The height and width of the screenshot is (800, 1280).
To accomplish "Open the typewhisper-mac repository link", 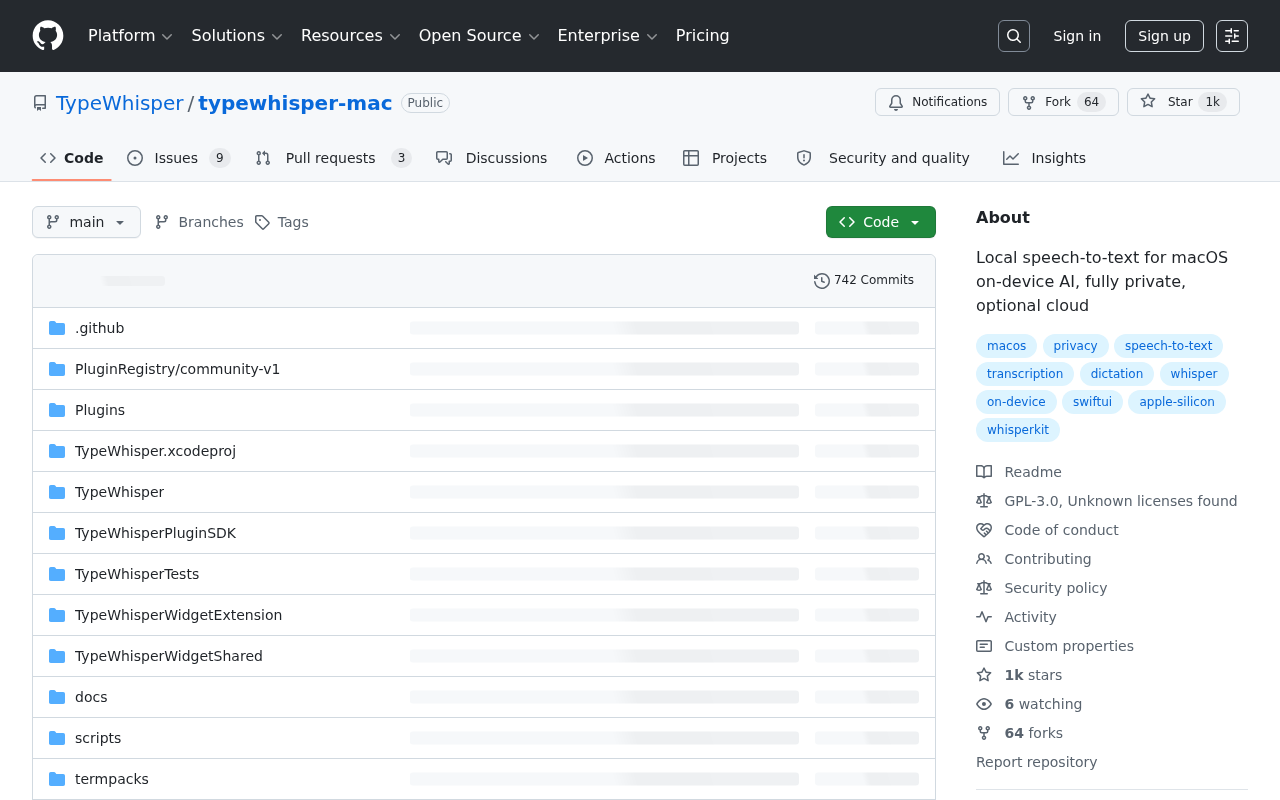I will (295, 103).
